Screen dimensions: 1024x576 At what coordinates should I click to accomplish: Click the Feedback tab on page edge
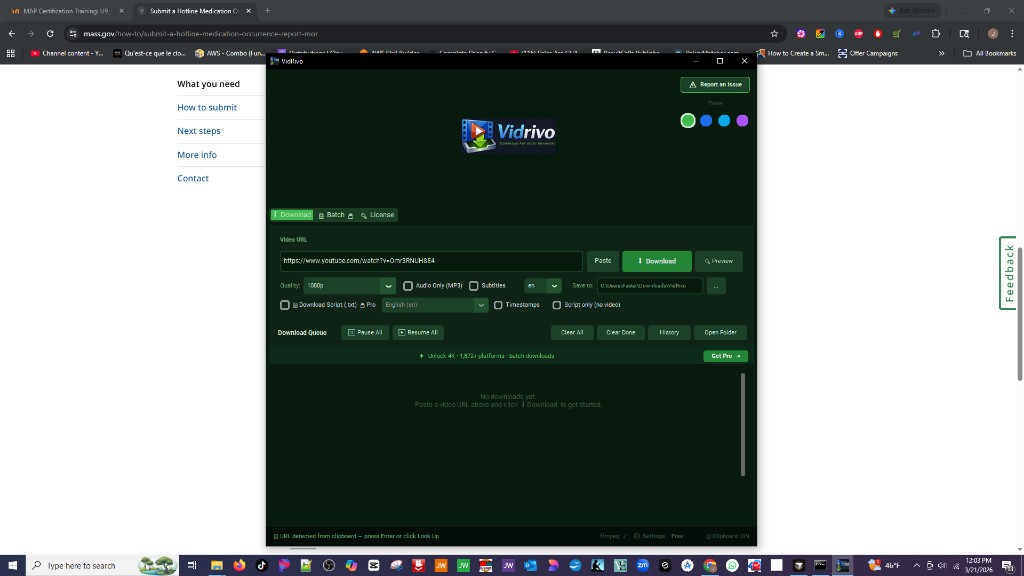point(1008,273)
